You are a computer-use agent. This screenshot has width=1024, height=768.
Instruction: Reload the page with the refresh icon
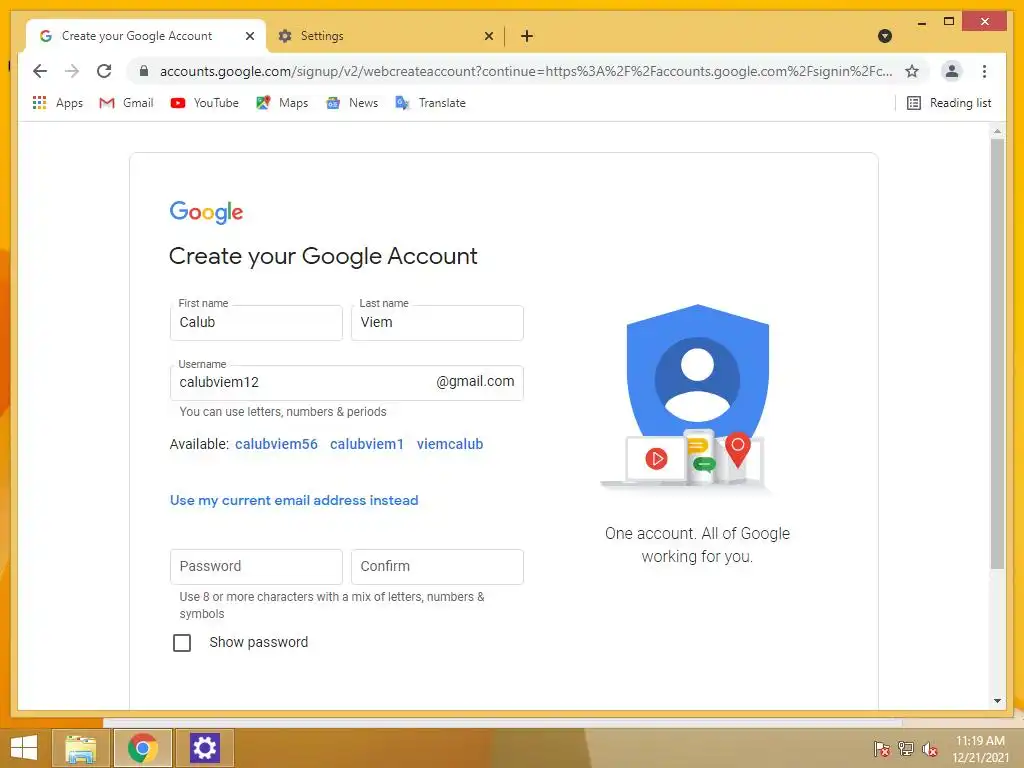(104, 71)
